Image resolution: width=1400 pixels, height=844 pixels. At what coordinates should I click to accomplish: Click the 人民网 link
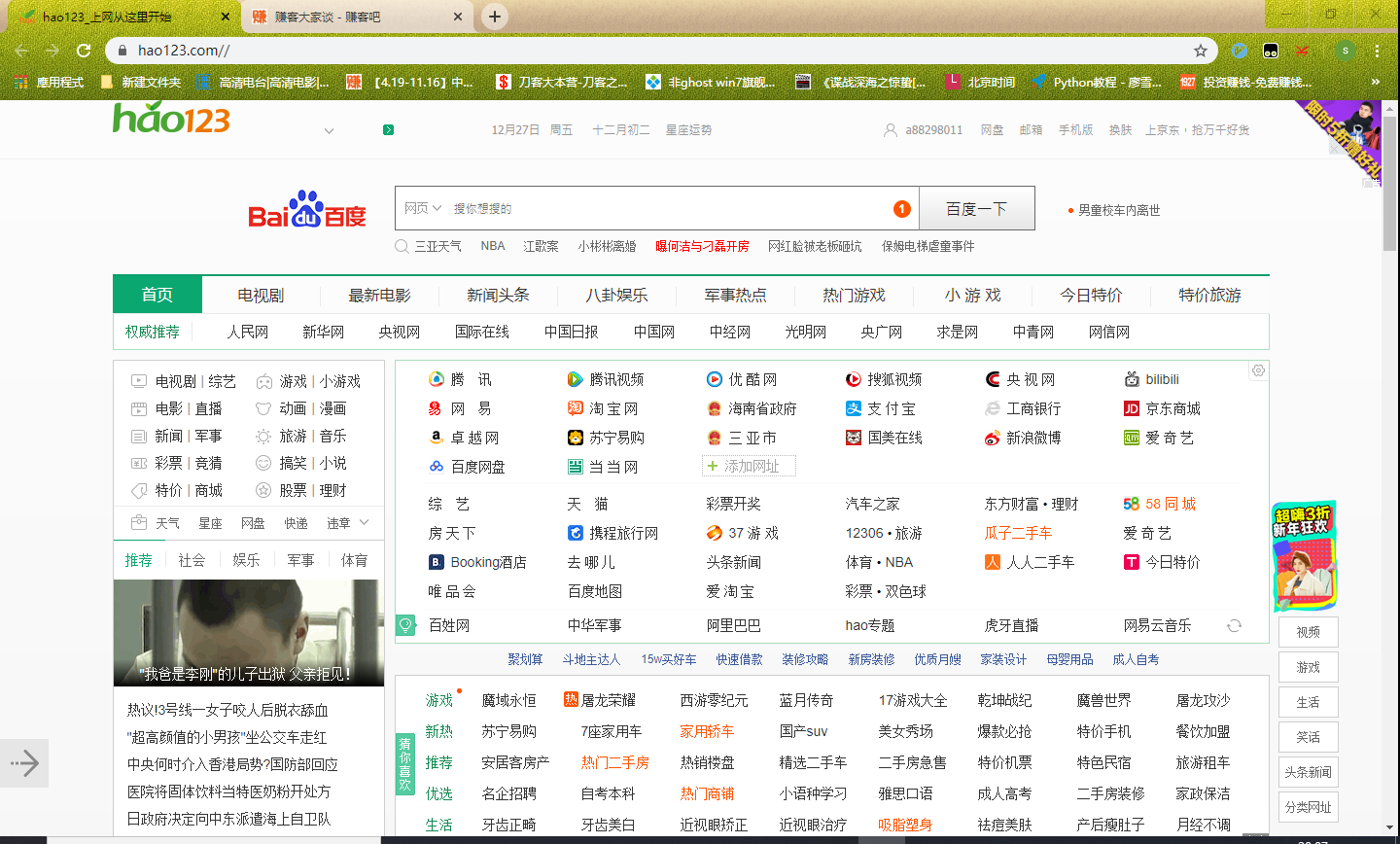(x=248, y=332)
